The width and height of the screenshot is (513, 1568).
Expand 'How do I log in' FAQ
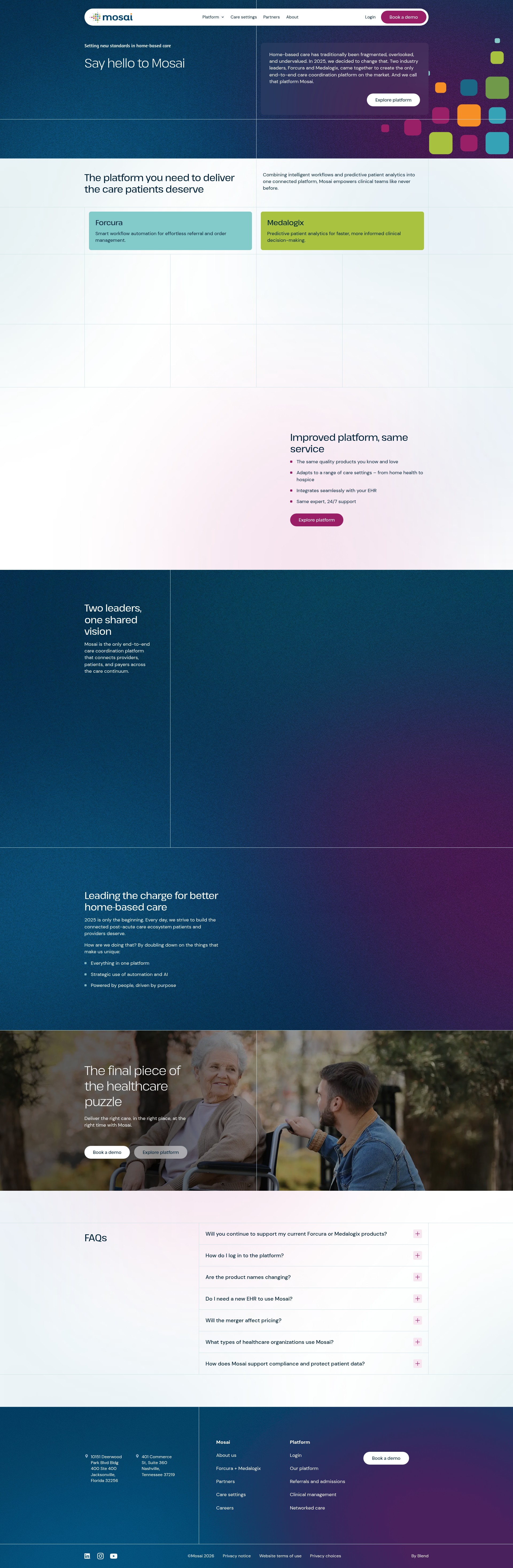pyautogui.click(x=313, y=1255)
